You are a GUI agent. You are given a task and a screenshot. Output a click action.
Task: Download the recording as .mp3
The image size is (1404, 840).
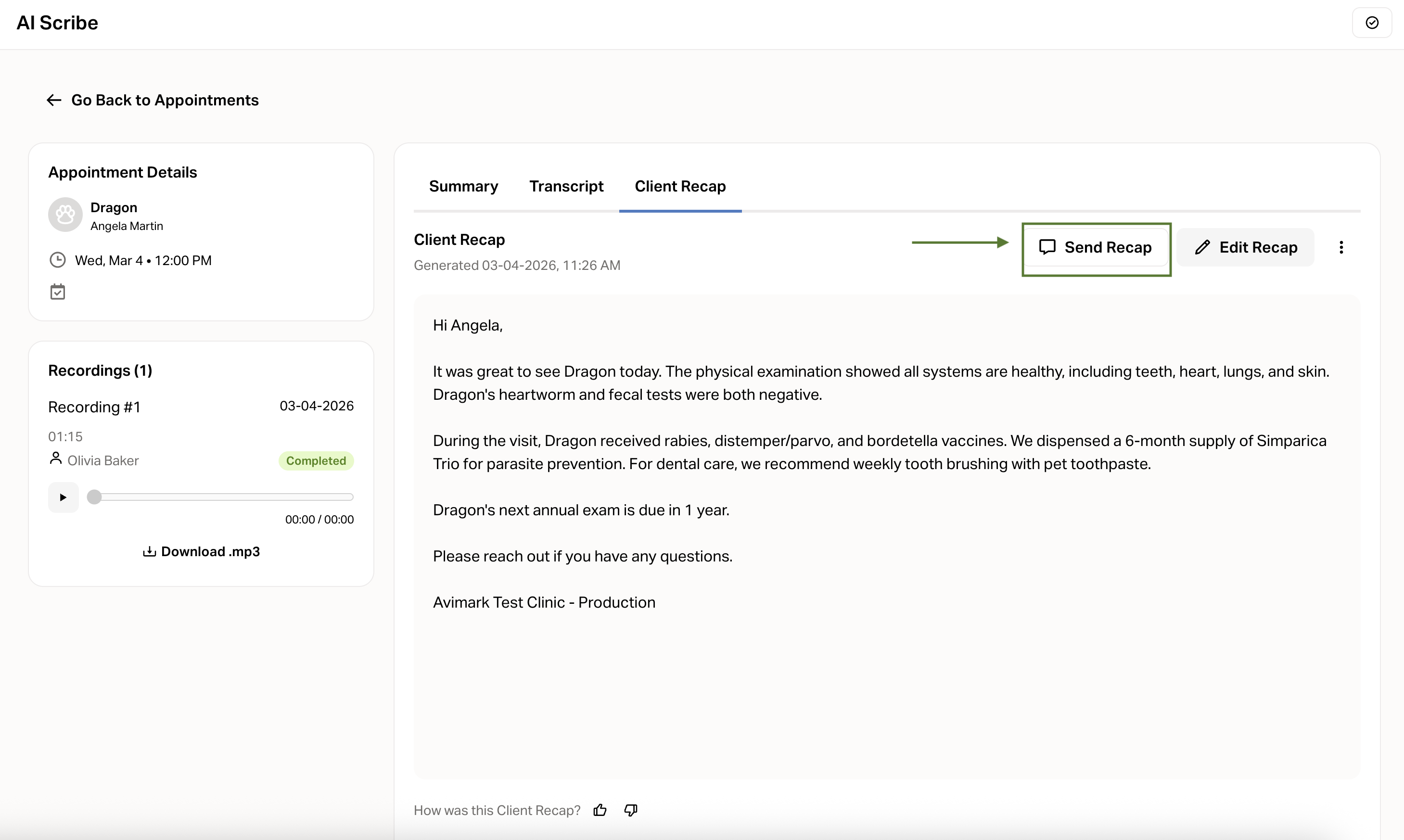(x=201, y=551)
